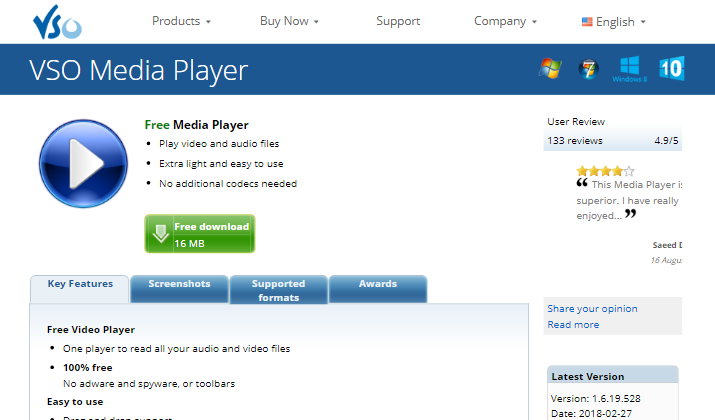The height and width of the screenshot is (420, 715).
Task: Click the '100% free' bullet text
Action: (88, 368)
